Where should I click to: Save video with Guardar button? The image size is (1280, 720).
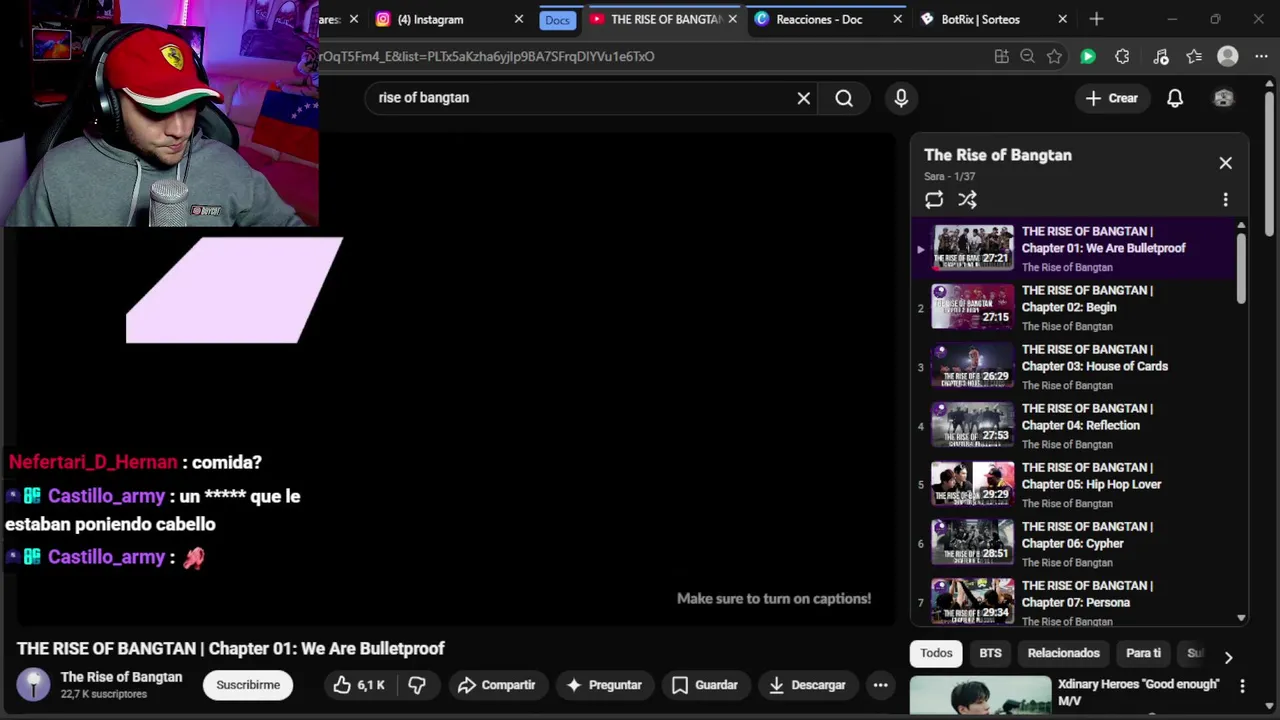point(705,685)
